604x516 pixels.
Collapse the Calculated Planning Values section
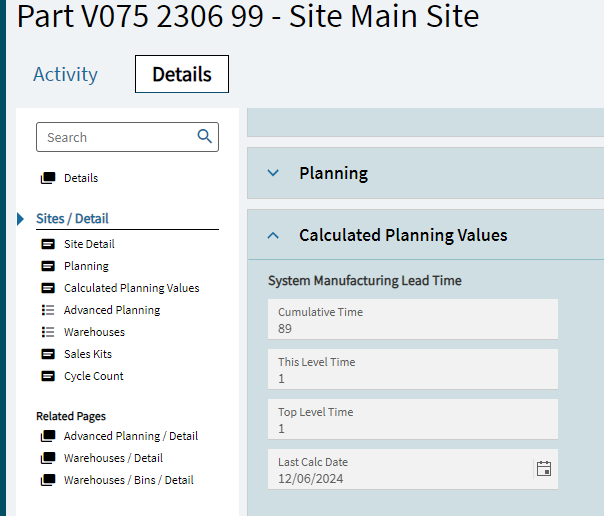273,236
